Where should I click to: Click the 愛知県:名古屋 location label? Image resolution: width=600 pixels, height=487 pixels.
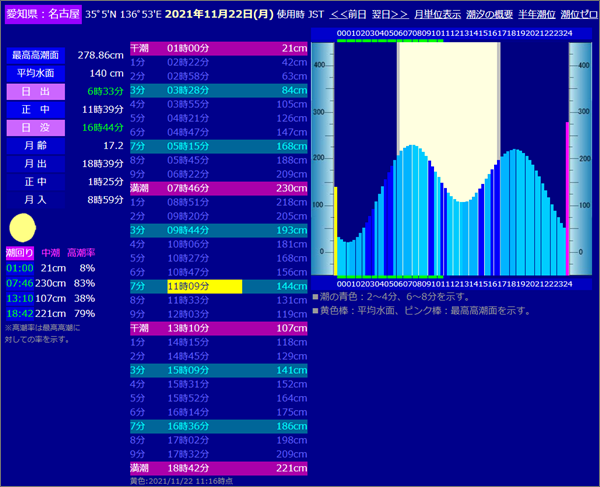43,15
